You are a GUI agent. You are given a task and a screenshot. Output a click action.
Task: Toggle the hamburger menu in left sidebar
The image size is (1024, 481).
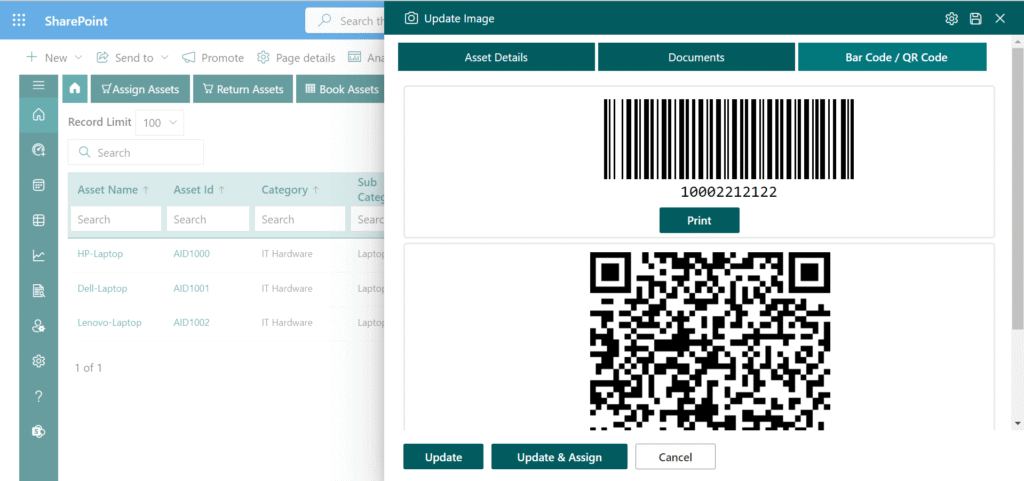pos(39,85)
